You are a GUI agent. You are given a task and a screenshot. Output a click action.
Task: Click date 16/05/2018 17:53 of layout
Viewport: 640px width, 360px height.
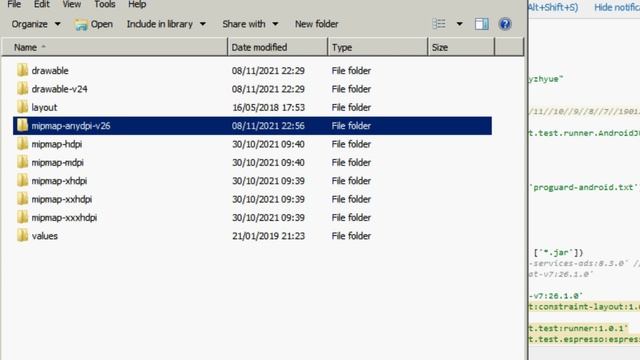click(268, 107)
